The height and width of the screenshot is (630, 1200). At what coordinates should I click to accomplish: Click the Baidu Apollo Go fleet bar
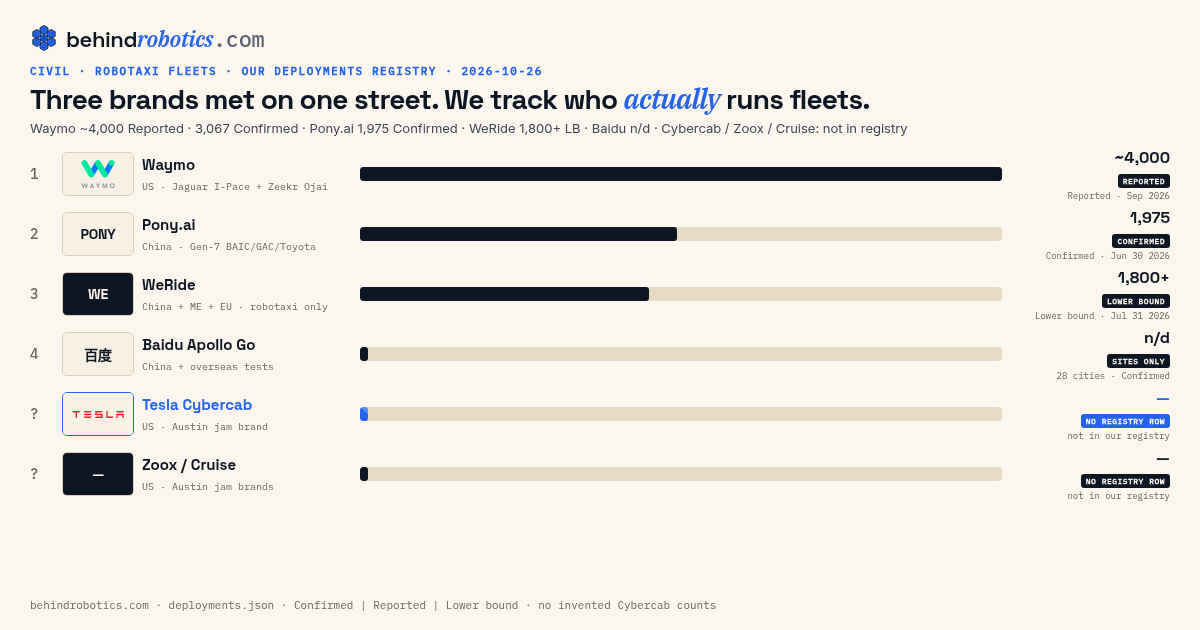[x=681, y=354]
